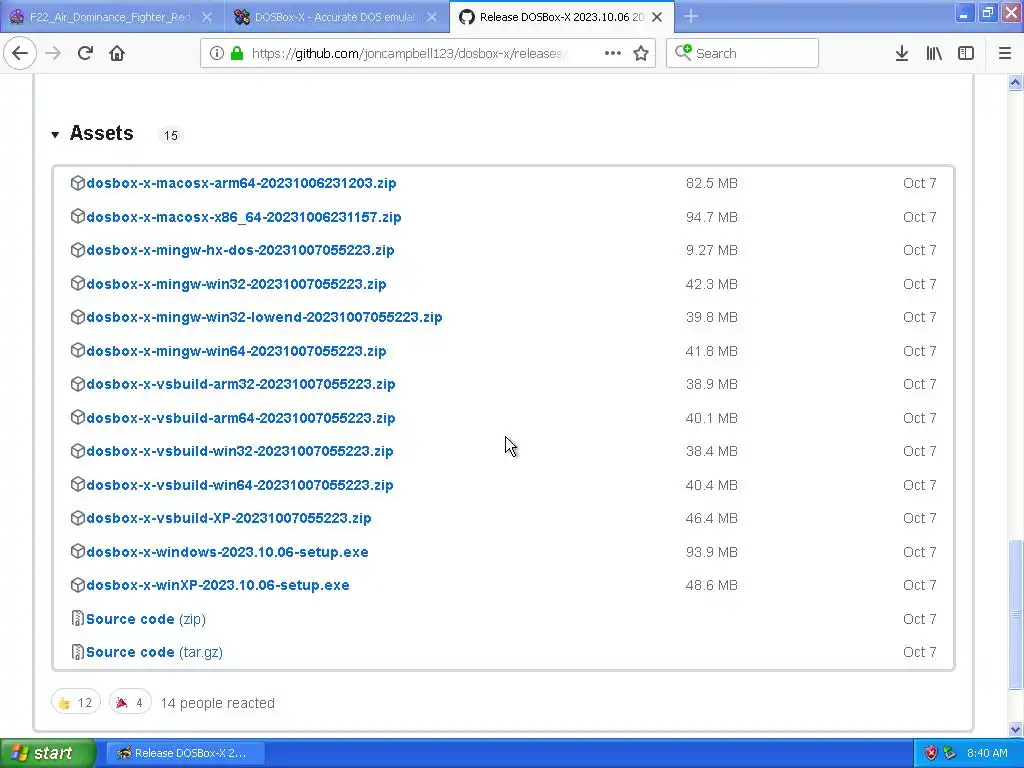The height and width of the screenshot is (768, 1024).
Task: Go back using the browser back arrow
Action: [x=20, y=53]
